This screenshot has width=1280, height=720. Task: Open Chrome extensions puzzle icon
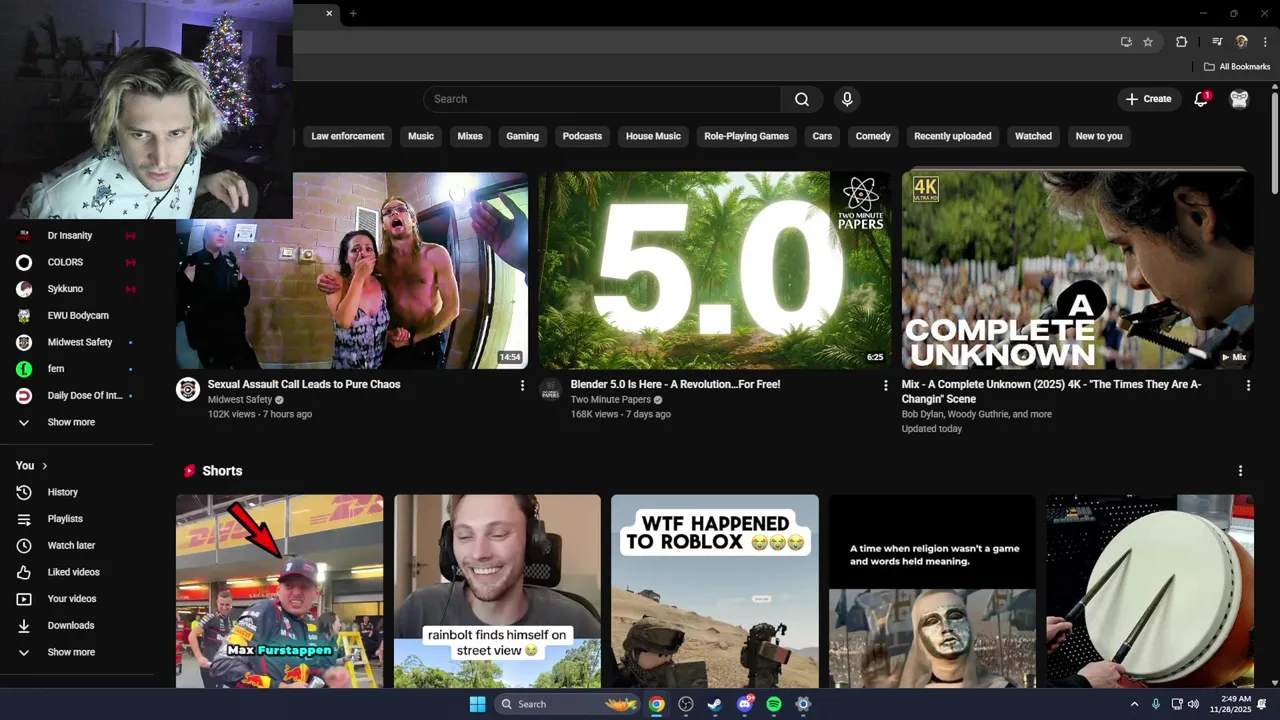point(1182,42)
